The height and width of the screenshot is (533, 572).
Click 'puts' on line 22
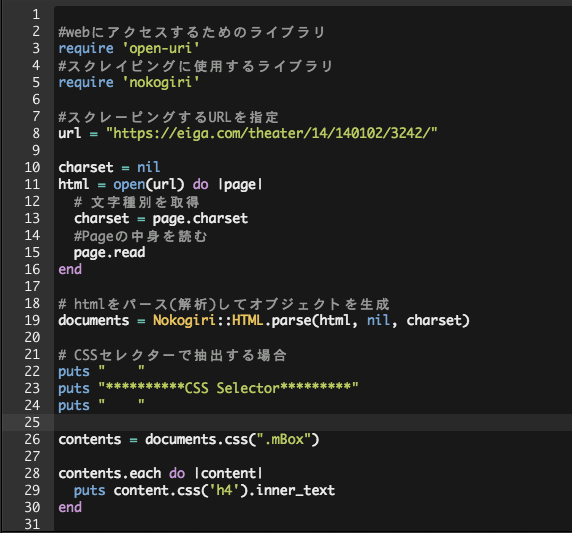(x=74, y=372)
